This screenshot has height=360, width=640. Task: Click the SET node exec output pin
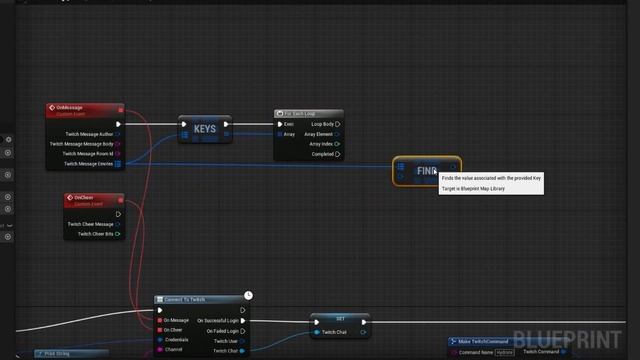[363, 322]
